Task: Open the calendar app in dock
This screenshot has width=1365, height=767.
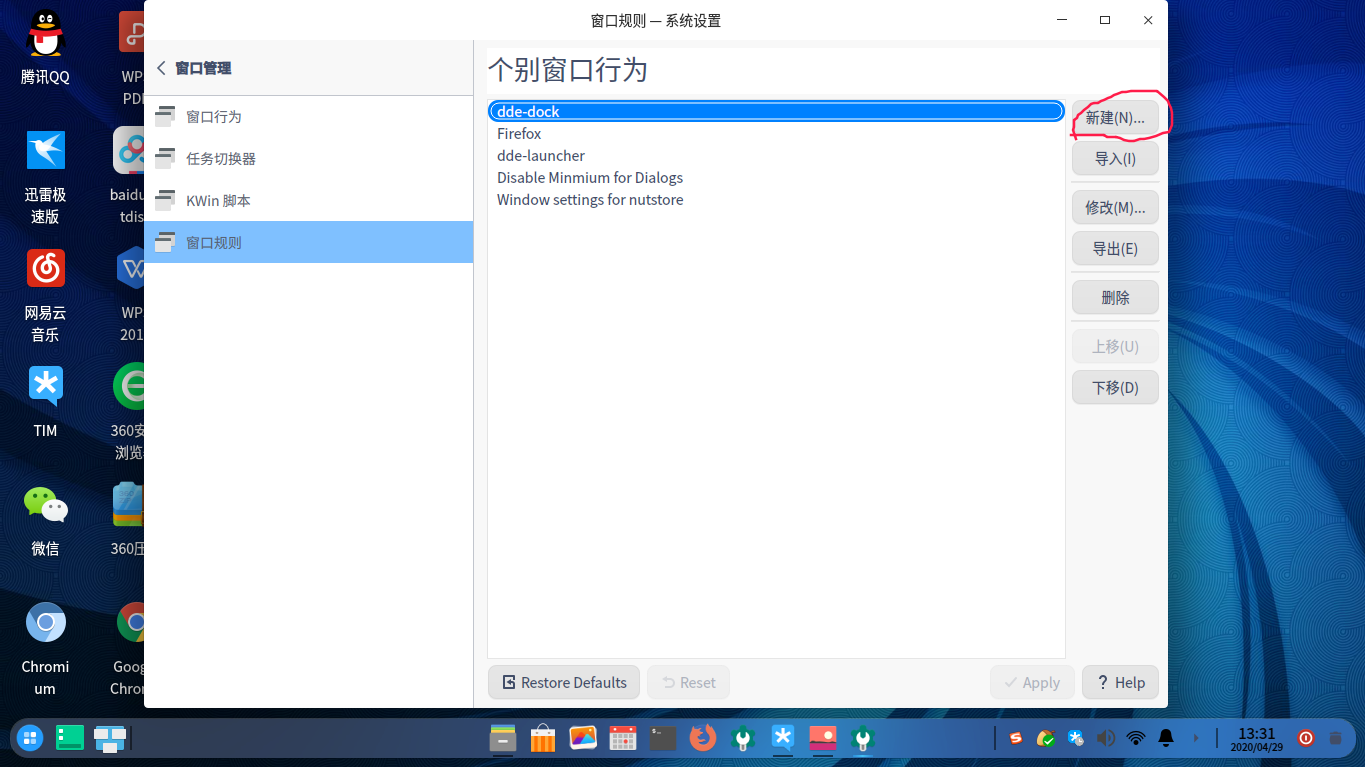Action: pyautogui.click(x=623, y=738)
